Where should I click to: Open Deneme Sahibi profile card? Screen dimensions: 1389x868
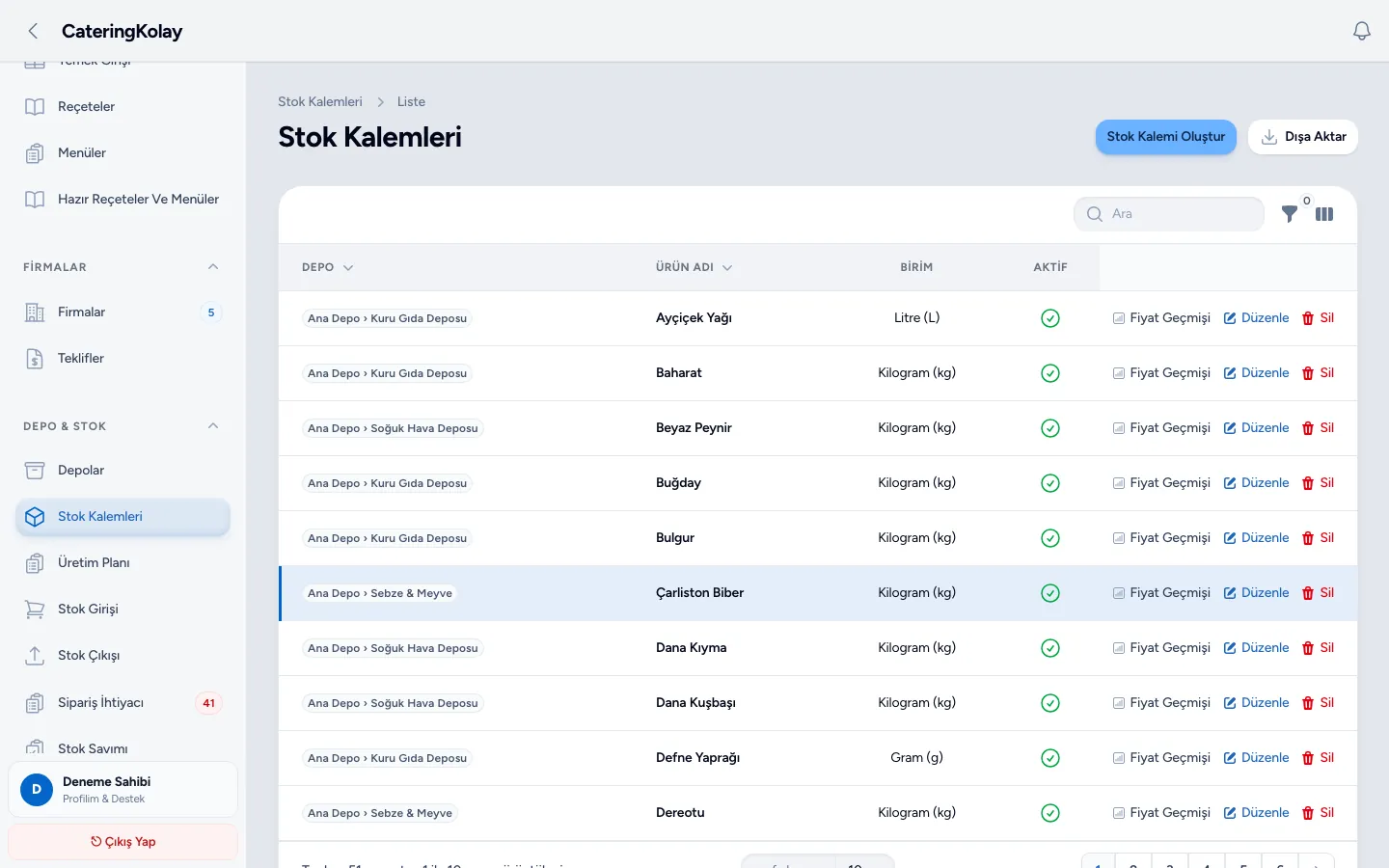(123, 790)
